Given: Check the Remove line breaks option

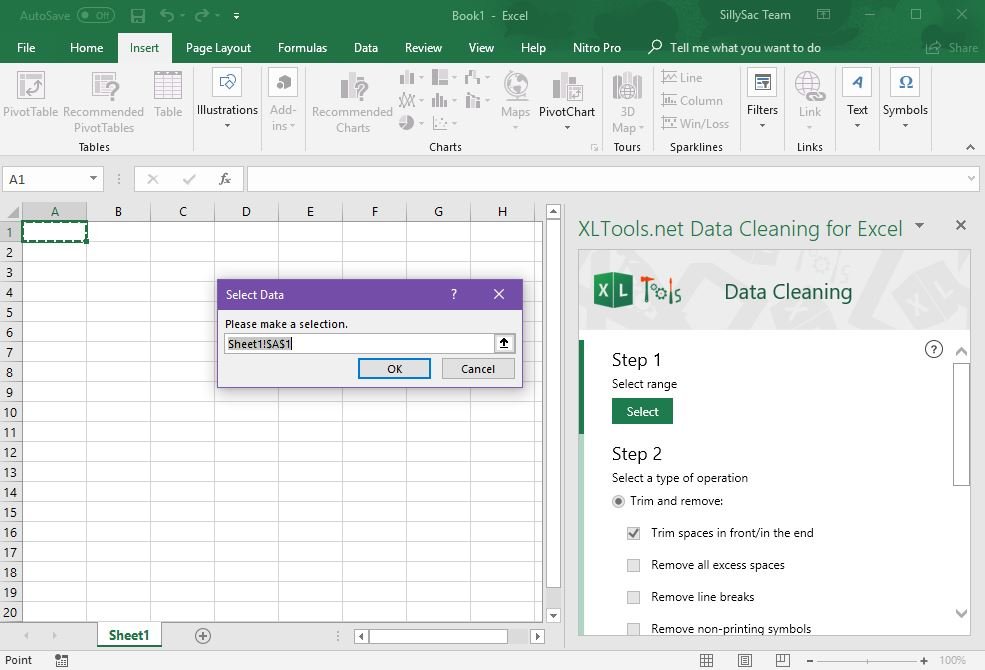Looking at the screenshot, I should (x=633, y=597).
